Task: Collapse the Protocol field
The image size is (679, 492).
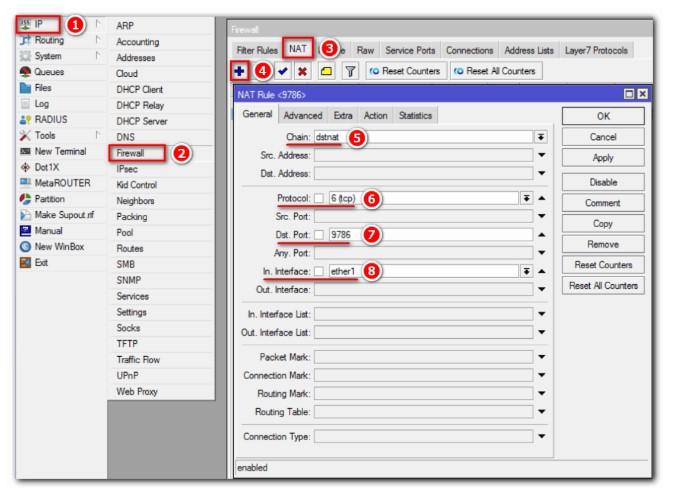Action: click(542, 198)
